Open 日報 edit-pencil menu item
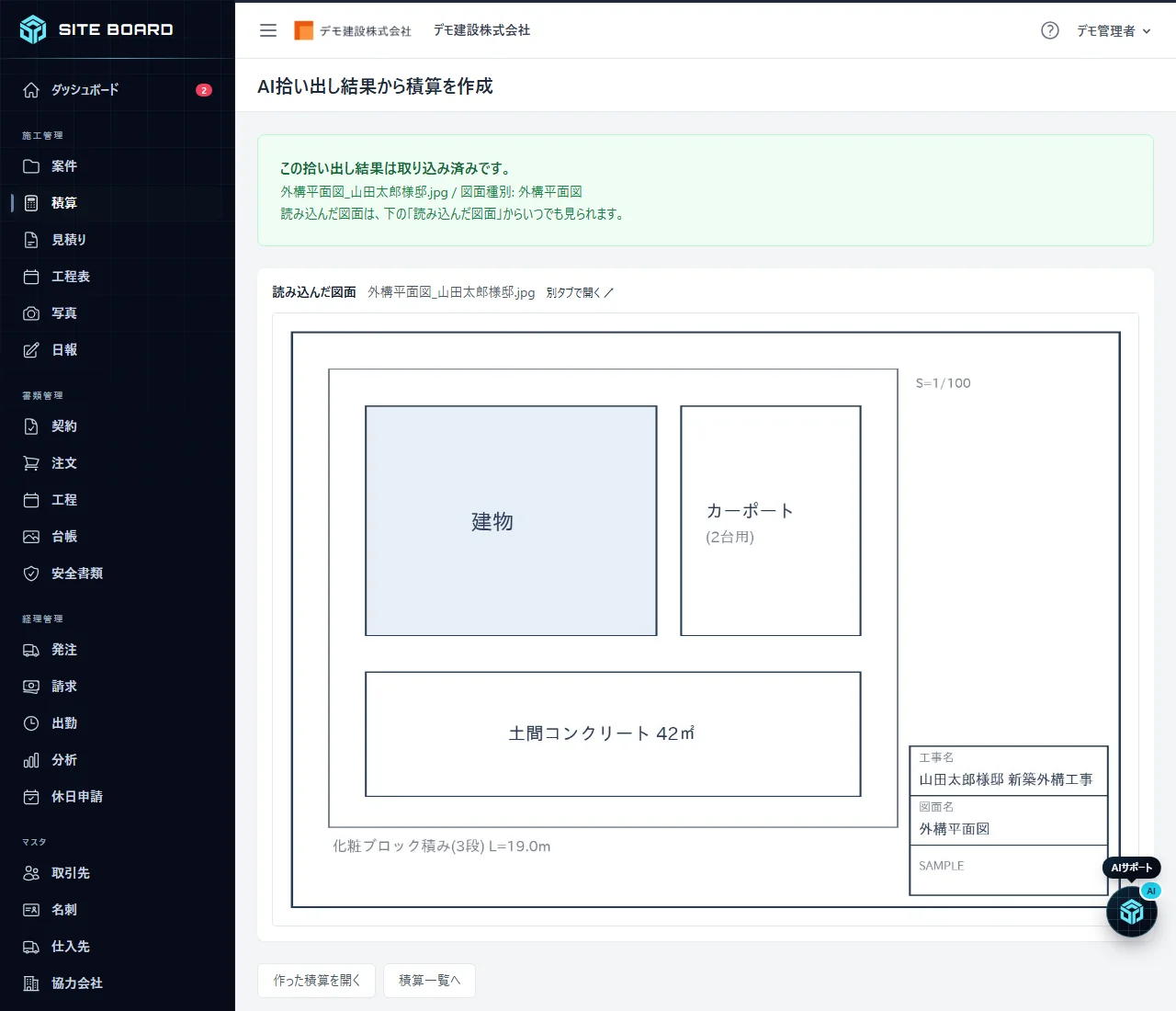 (x=118, y=350)
